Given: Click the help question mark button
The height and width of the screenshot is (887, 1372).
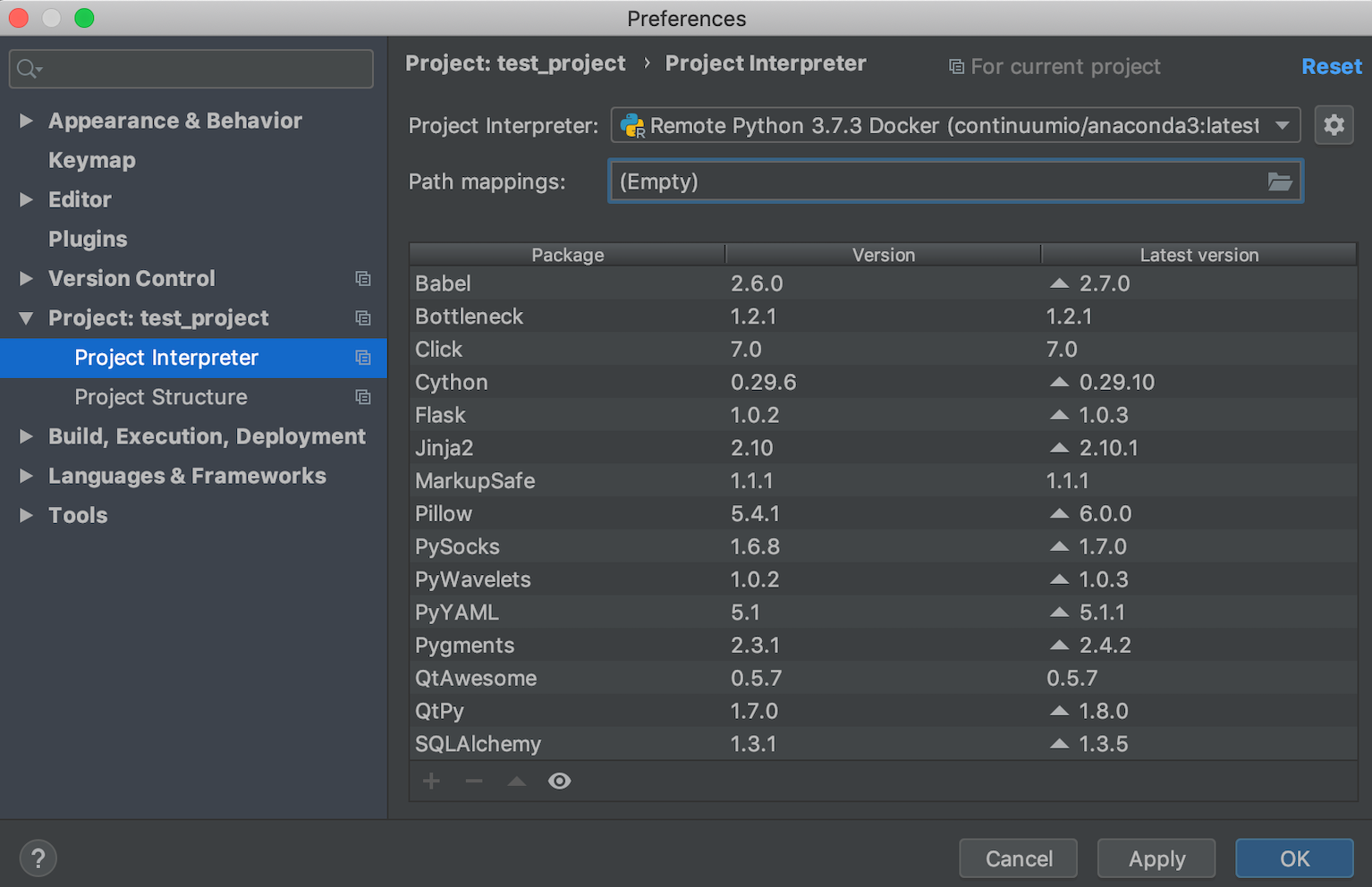Looking at the screenshot, I should click(38, 858).
